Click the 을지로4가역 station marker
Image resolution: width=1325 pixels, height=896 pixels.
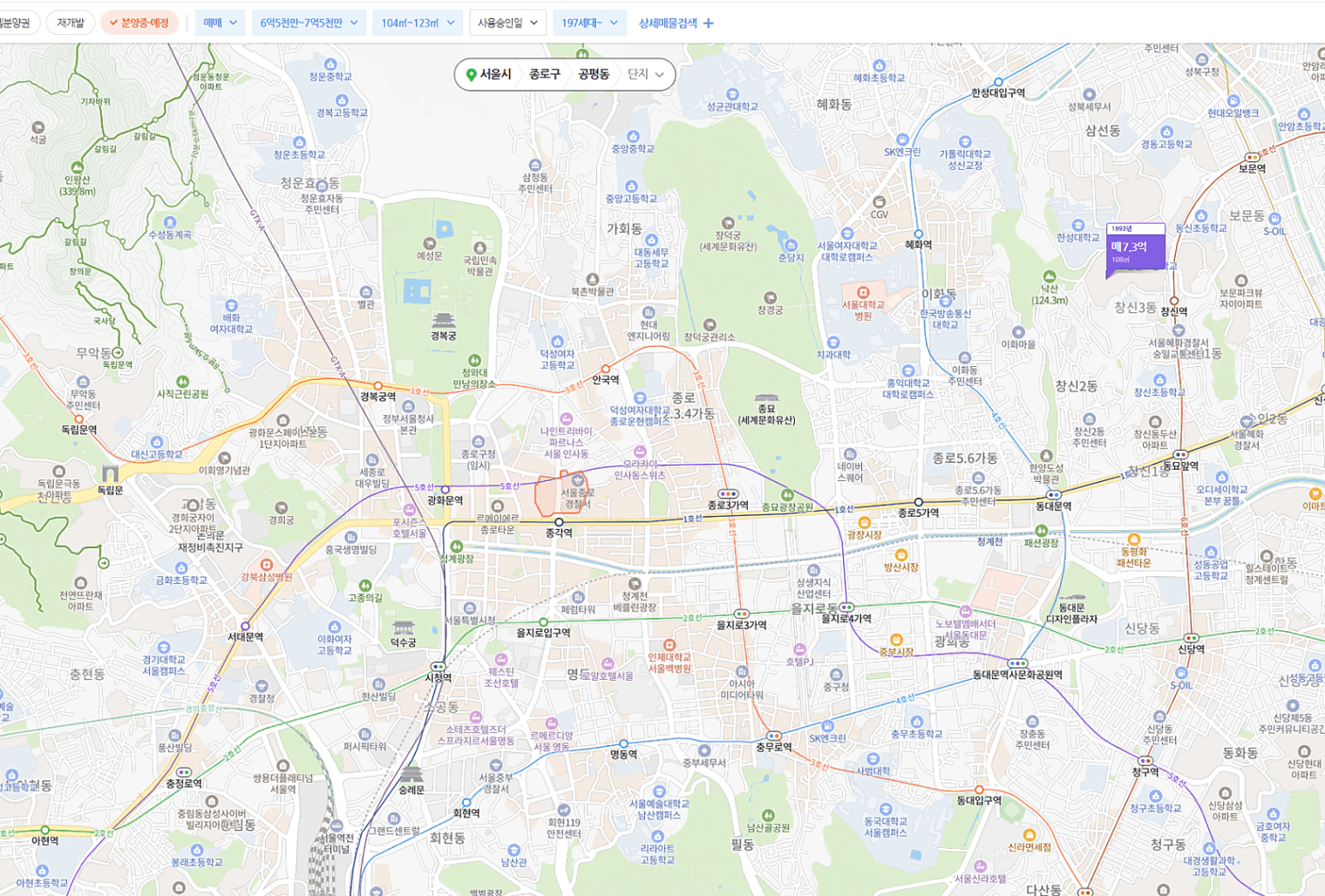[x=846, y=608]
